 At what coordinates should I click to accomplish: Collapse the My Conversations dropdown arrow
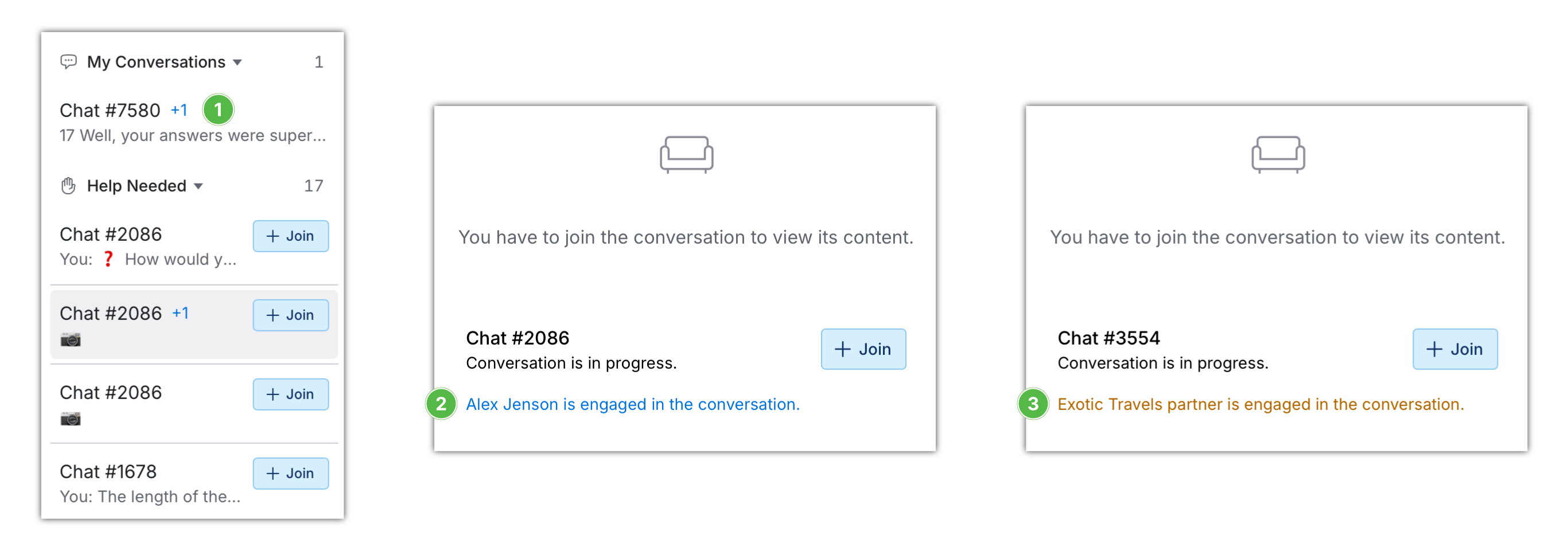(x=238, y=62)
